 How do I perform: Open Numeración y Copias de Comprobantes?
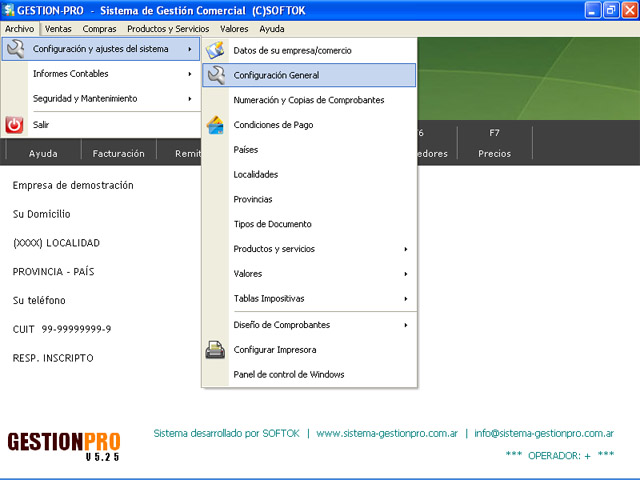[309, 100]
